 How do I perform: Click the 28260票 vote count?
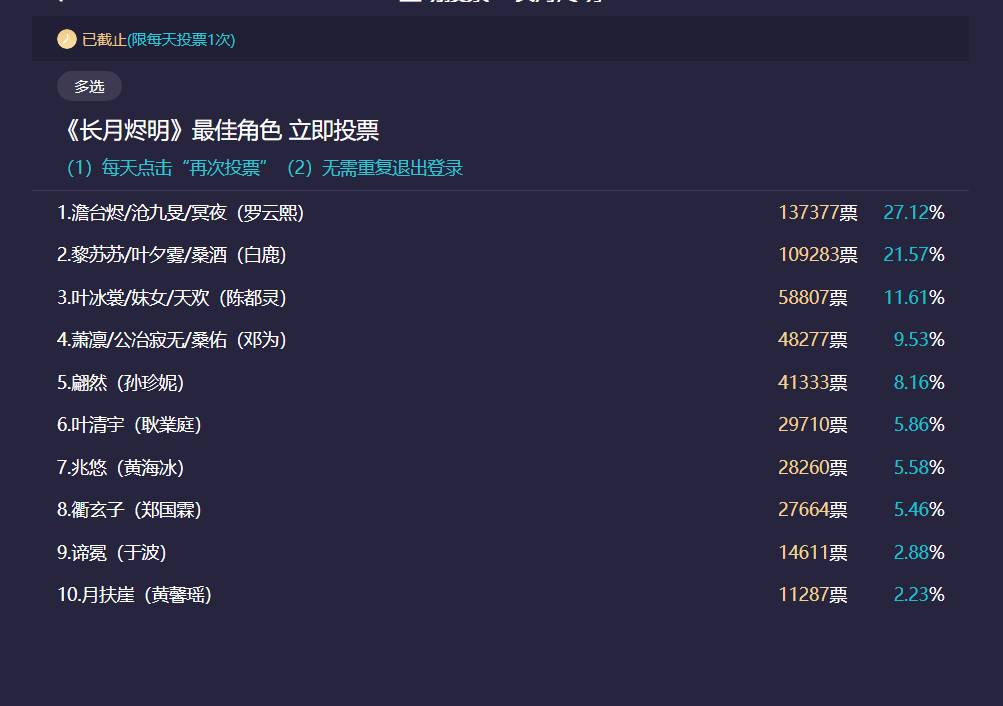tap(812, 467)
